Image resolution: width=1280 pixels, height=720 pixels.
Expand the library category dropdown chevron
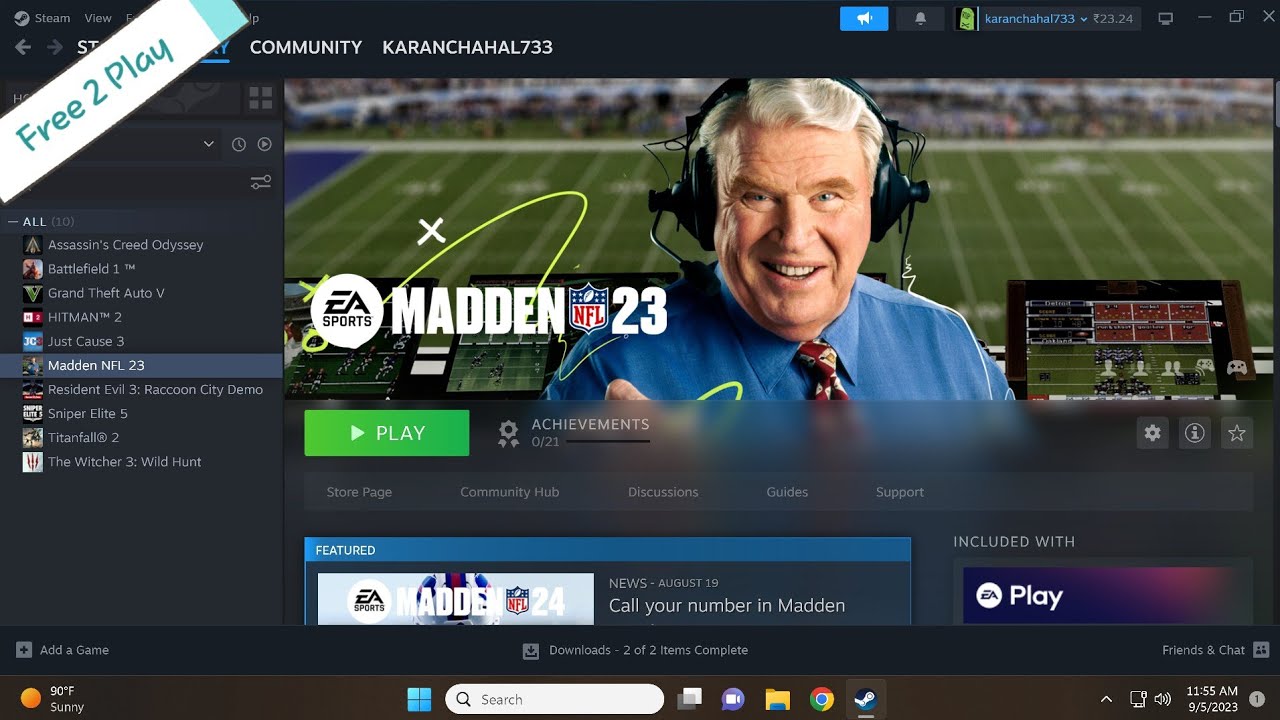pos(208,144)
